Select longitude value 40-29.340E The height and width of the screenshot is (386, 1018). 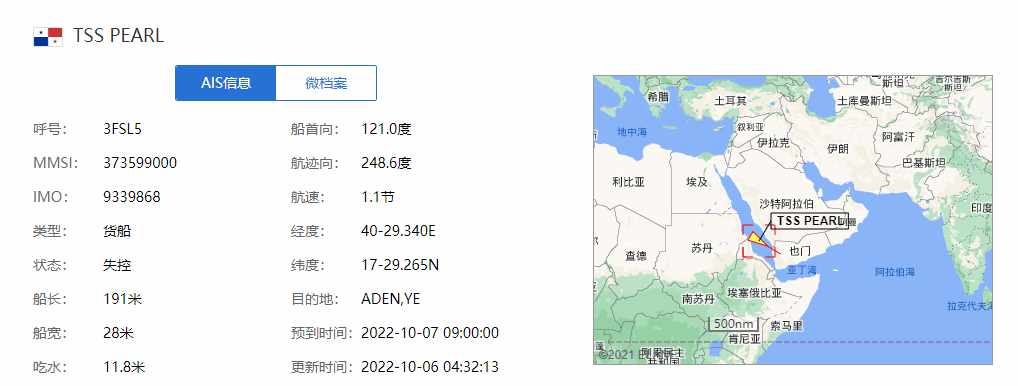pos(399,231)
